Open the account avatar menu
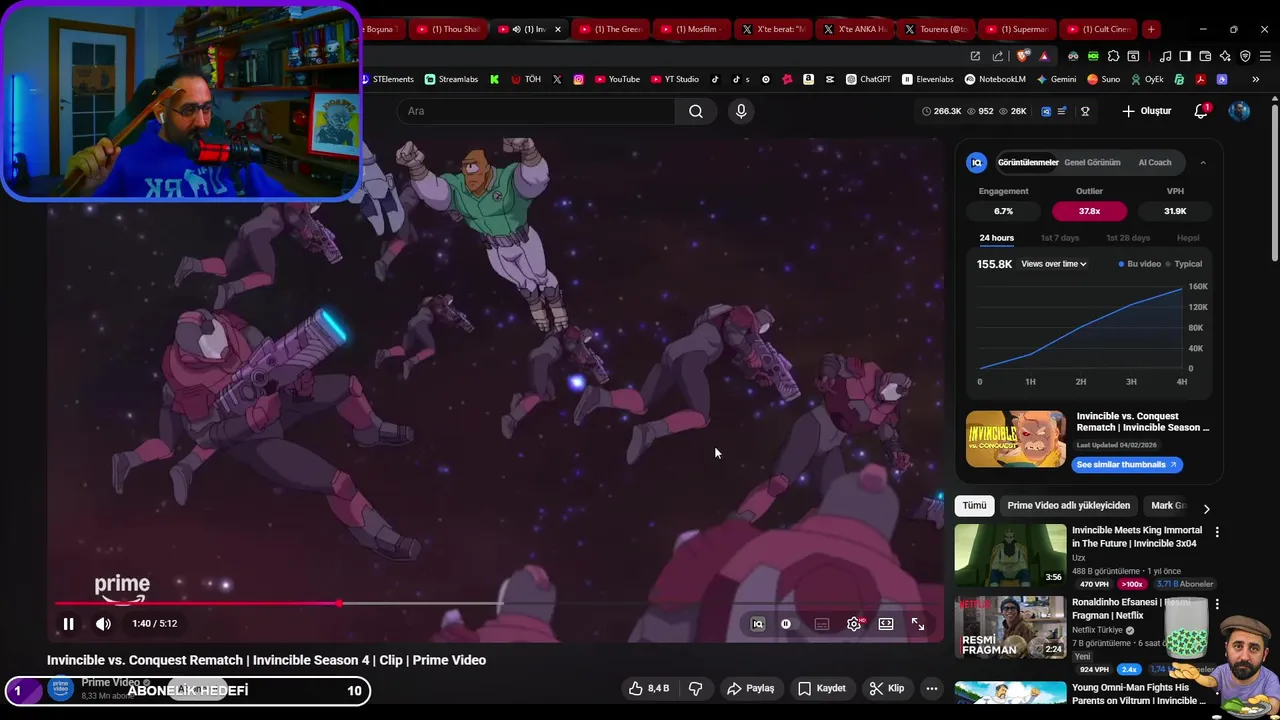Viewport: 1280px width, 720px height. (x=1239, y=111)
